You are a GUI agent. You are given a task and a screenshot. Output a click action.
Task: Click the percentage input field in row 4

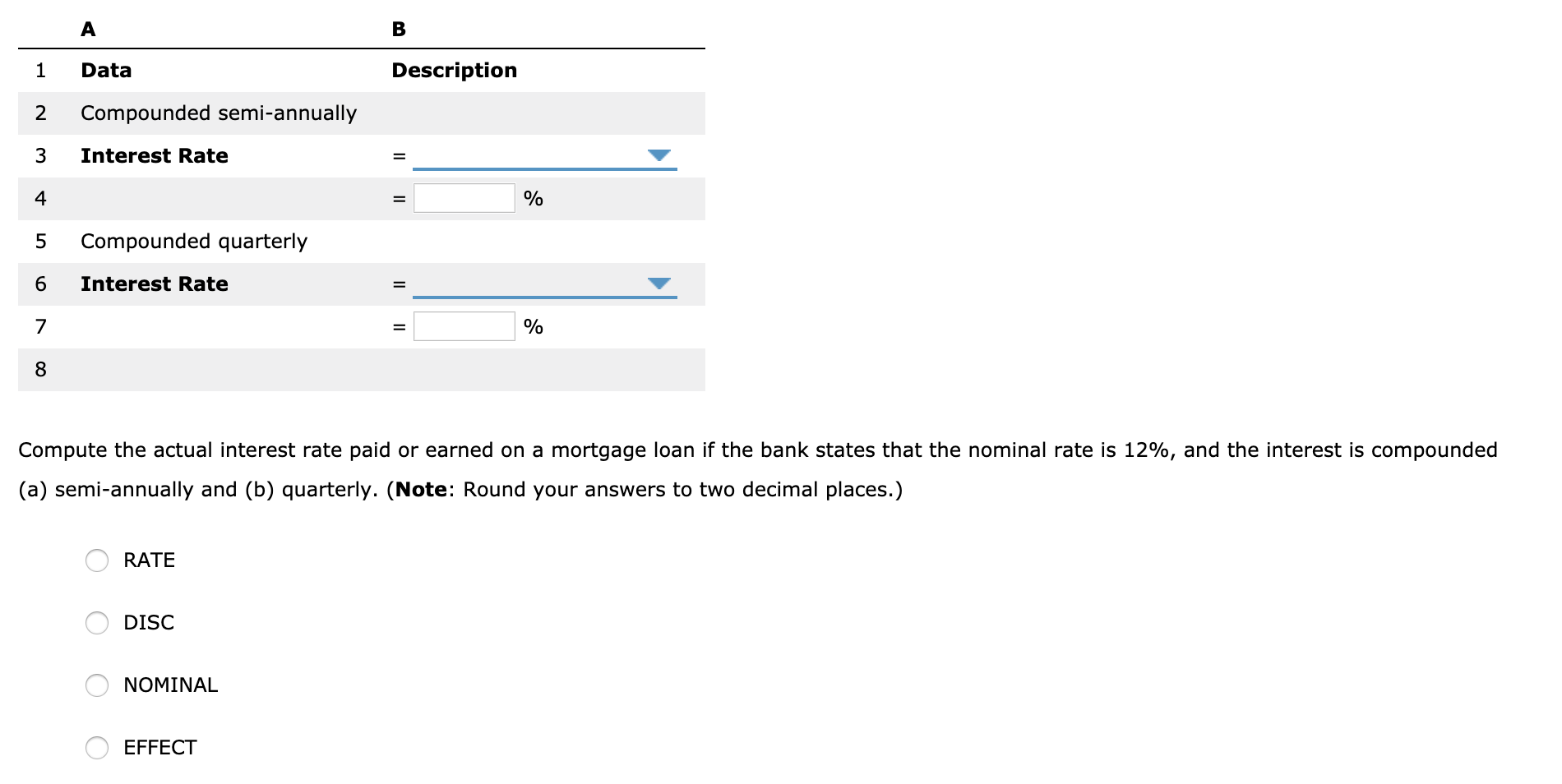(x=464, y=197)
